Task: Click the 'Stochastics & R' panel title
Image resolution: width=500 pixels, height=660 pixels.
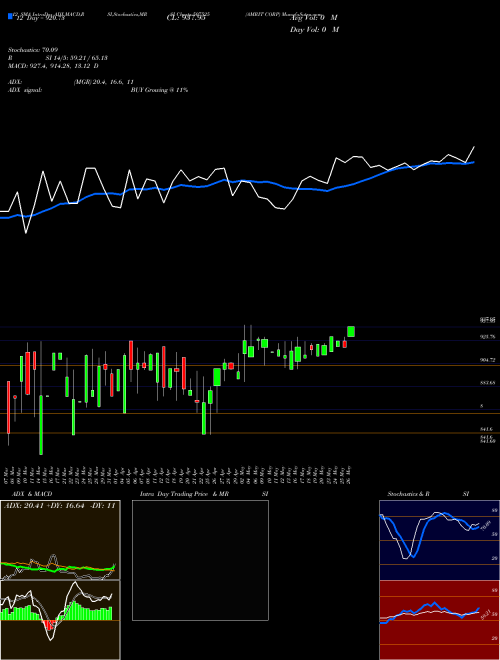Action: pos(409,494)
